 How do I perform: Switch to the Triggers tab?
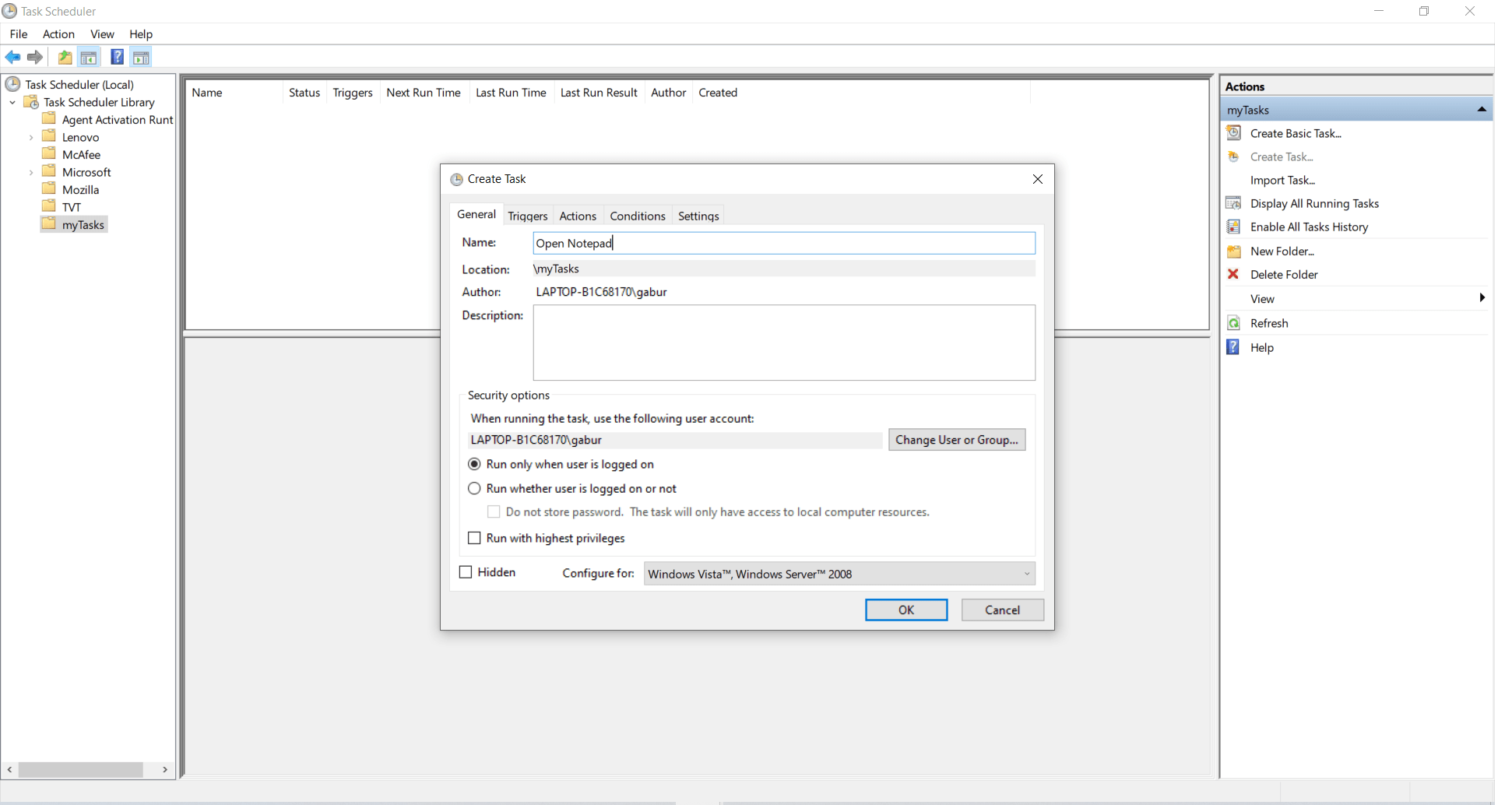pyautogui.click(x=528, y=216)
